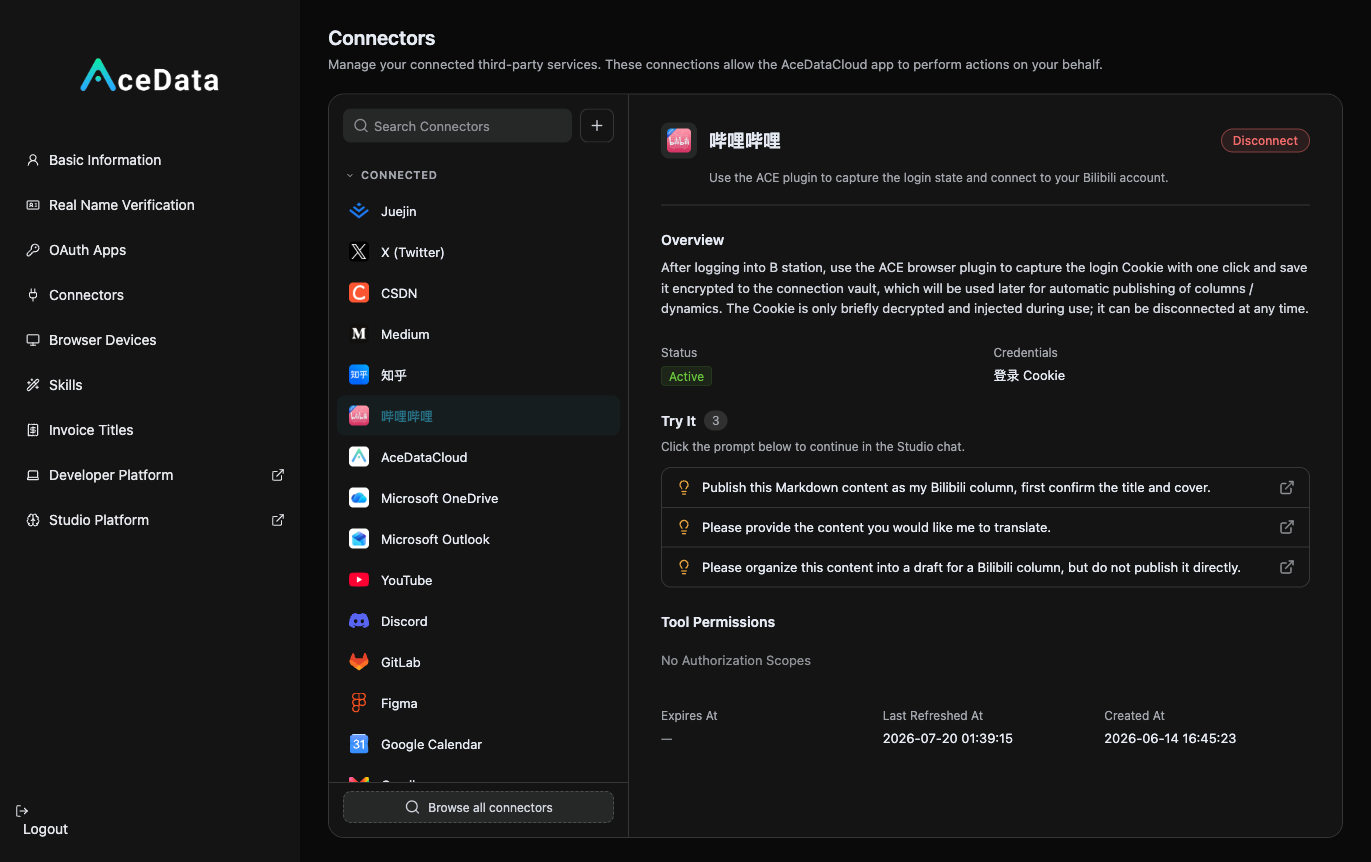Click the Bilibili logo in detail header
The width and height of the screenshot is (1371, 862).
coord(679,141)
